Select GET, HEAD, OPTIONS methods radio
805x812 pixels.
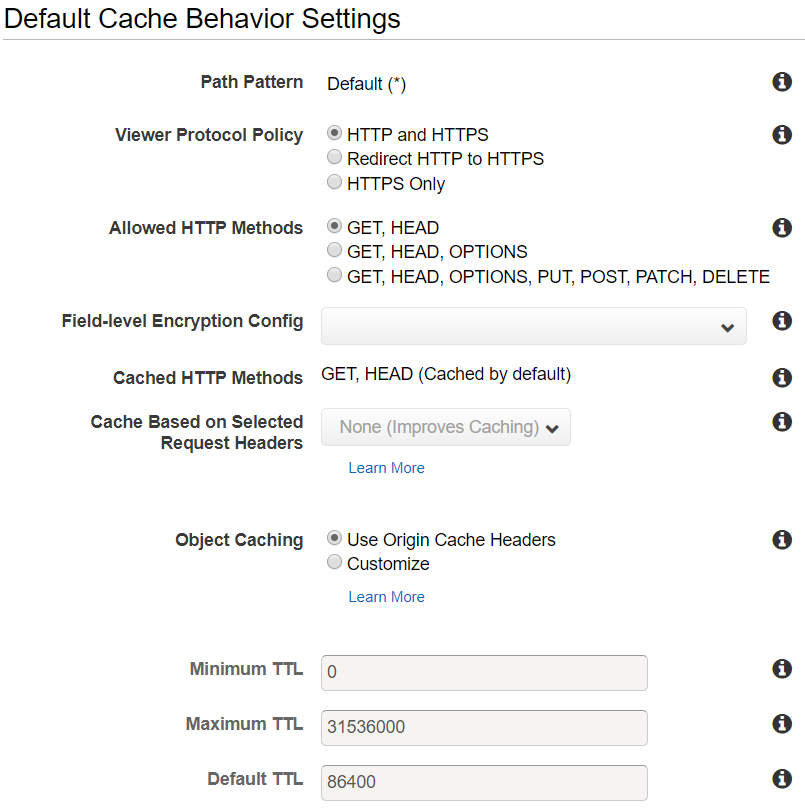tap(335, 251)
